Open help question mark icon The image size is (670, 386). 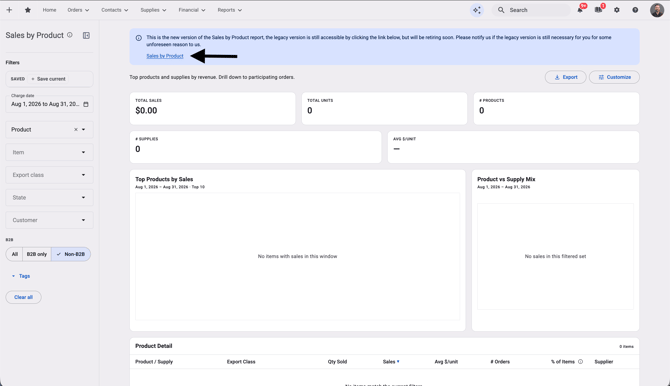[x=635, y=10]
